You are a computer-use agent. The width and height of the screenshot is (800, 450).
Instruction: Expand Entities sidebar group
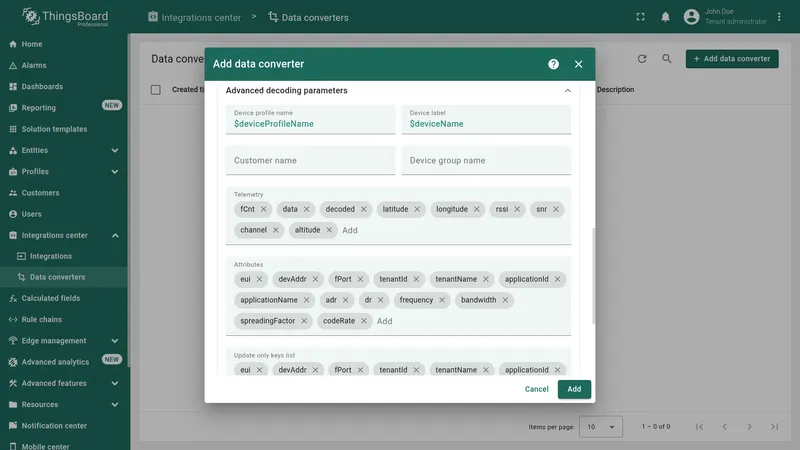pyautogui.click(x=64, y=151)
